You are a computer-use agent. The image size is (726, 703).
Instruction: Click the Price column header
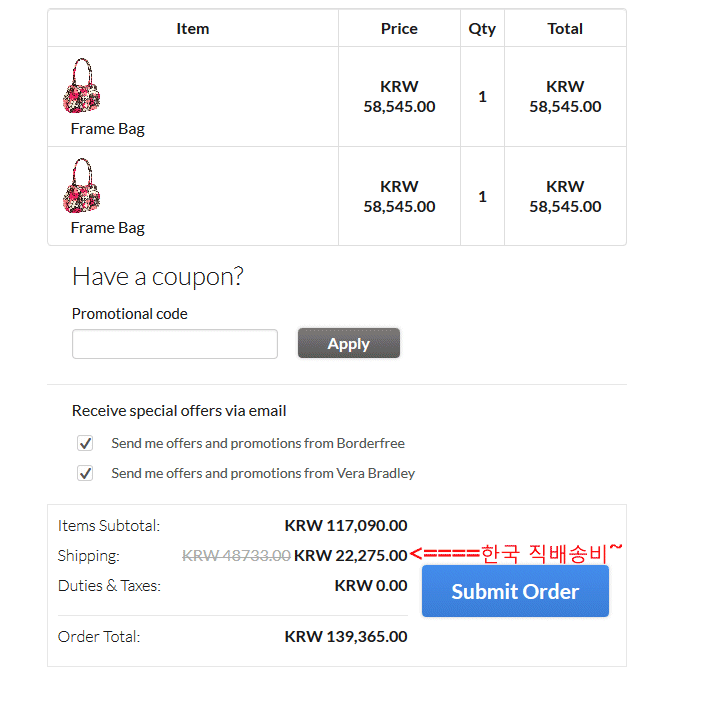point(399,29)
